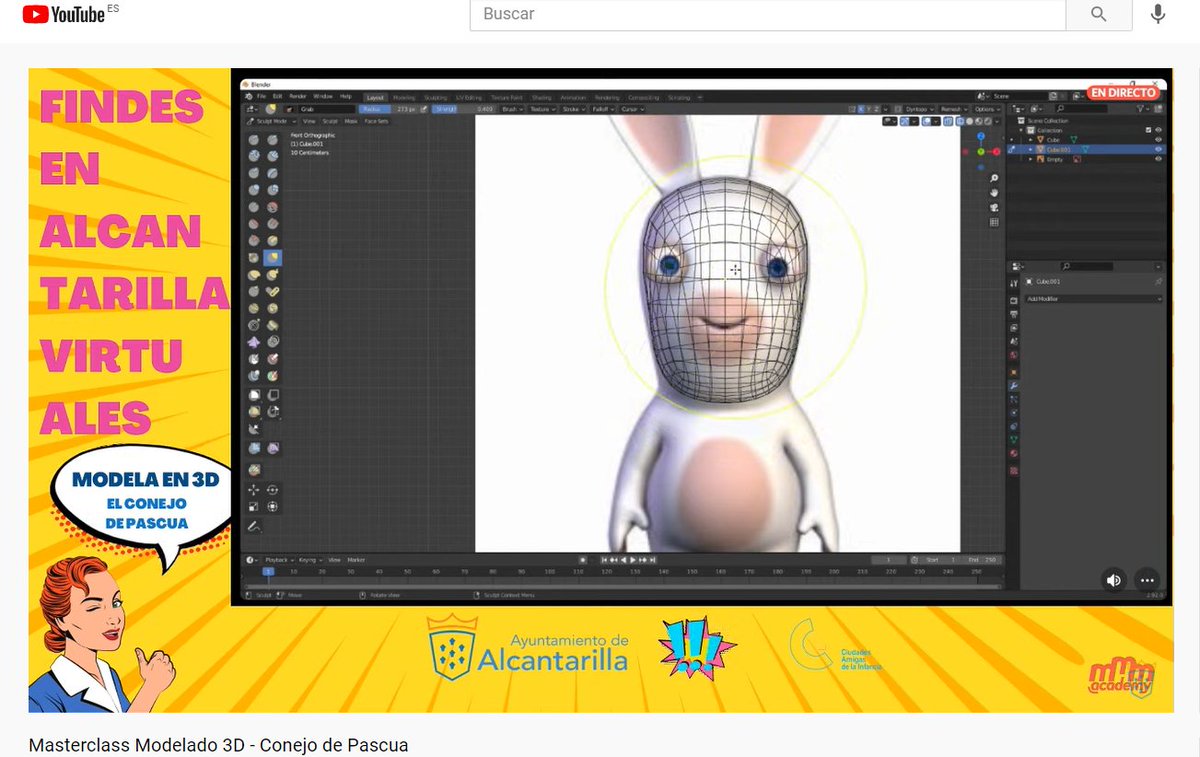Click the timeline playhead at frame 1
1200x757 pixels.
tap(268, 571)
